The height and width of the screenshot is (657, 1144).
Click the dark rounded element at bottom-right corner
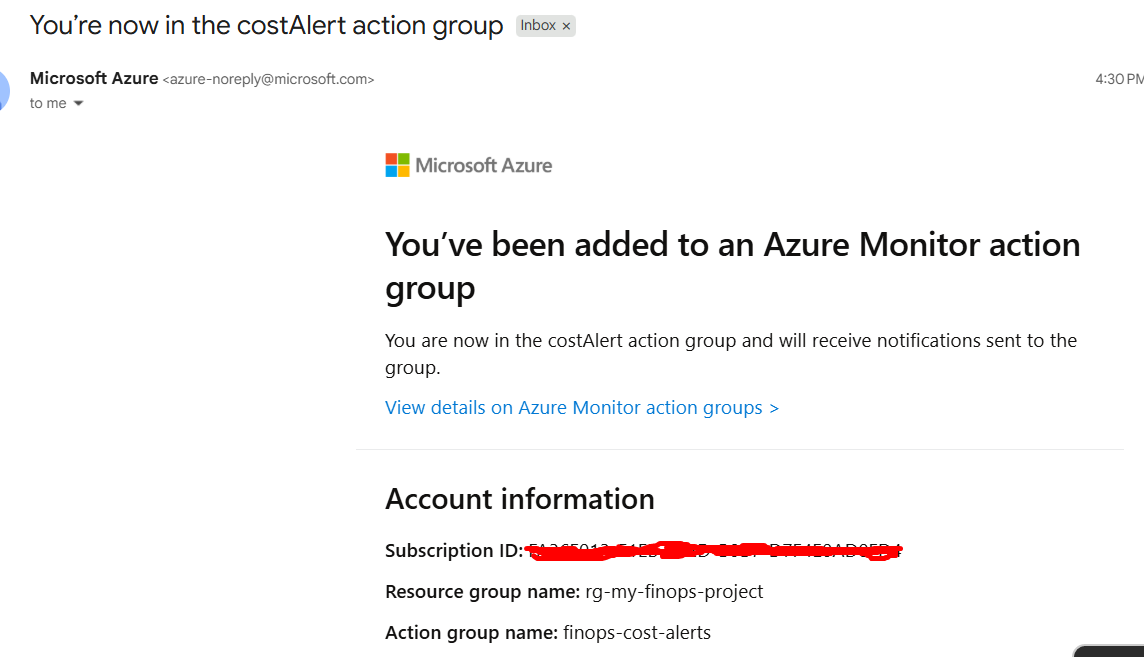coord(1112,651)
